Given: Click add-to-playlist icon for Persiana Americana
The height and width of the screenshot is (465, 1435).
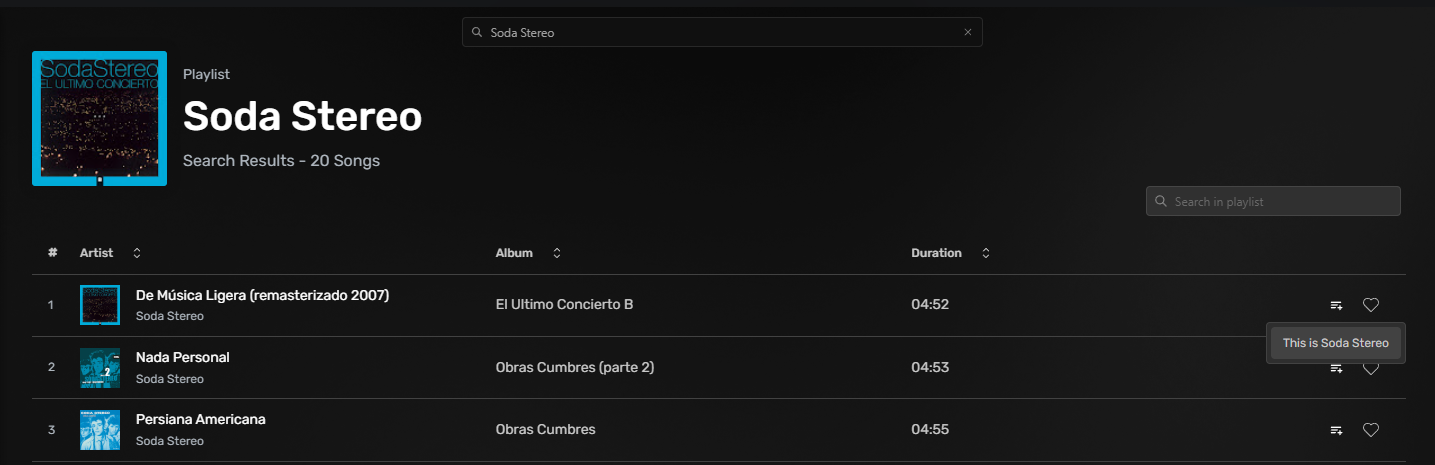Looking at the screenshot, I should (x=1336, y=430).
